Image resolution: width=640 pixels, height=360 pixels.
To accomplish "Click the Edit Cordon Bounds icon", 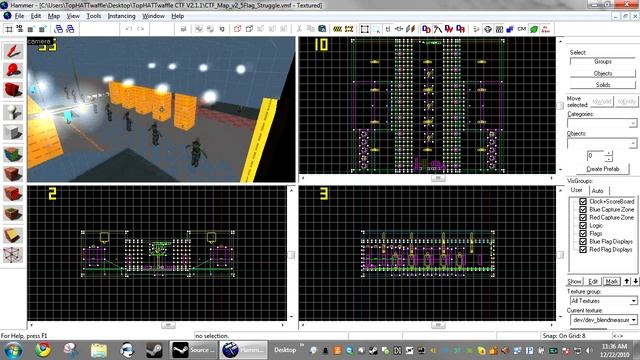I will coord(349,29).
